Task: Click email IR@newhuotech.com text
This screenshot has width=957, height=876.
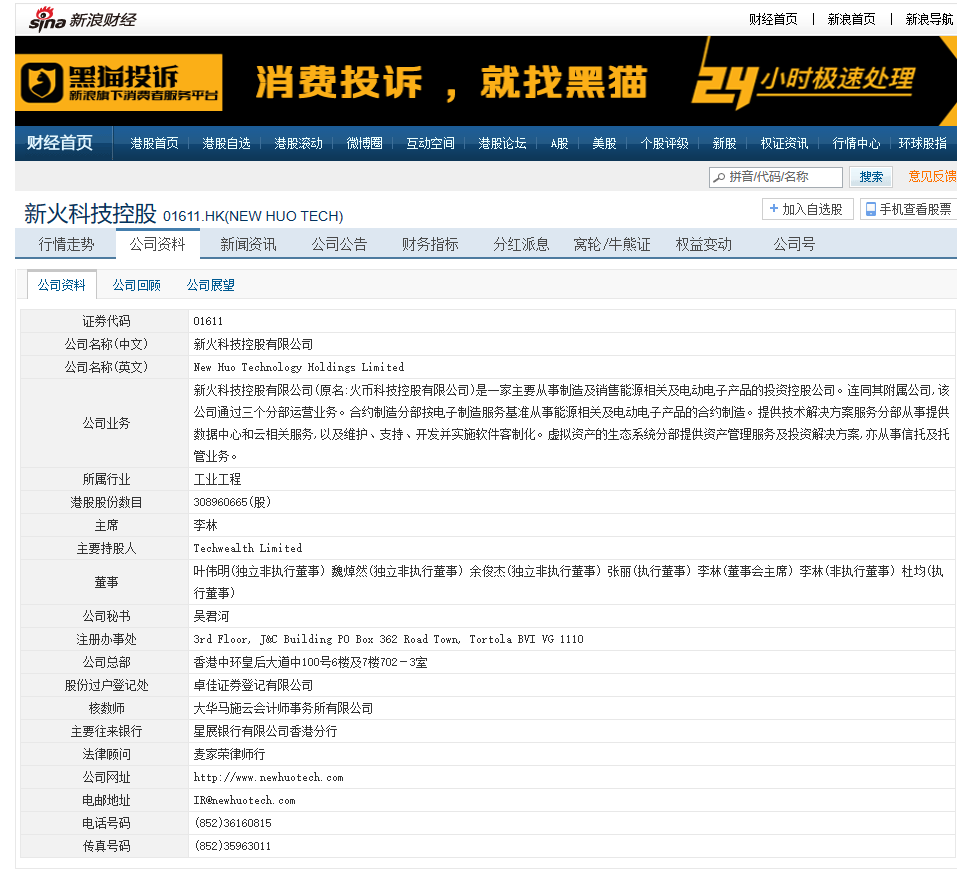Action: pos(244,800)
